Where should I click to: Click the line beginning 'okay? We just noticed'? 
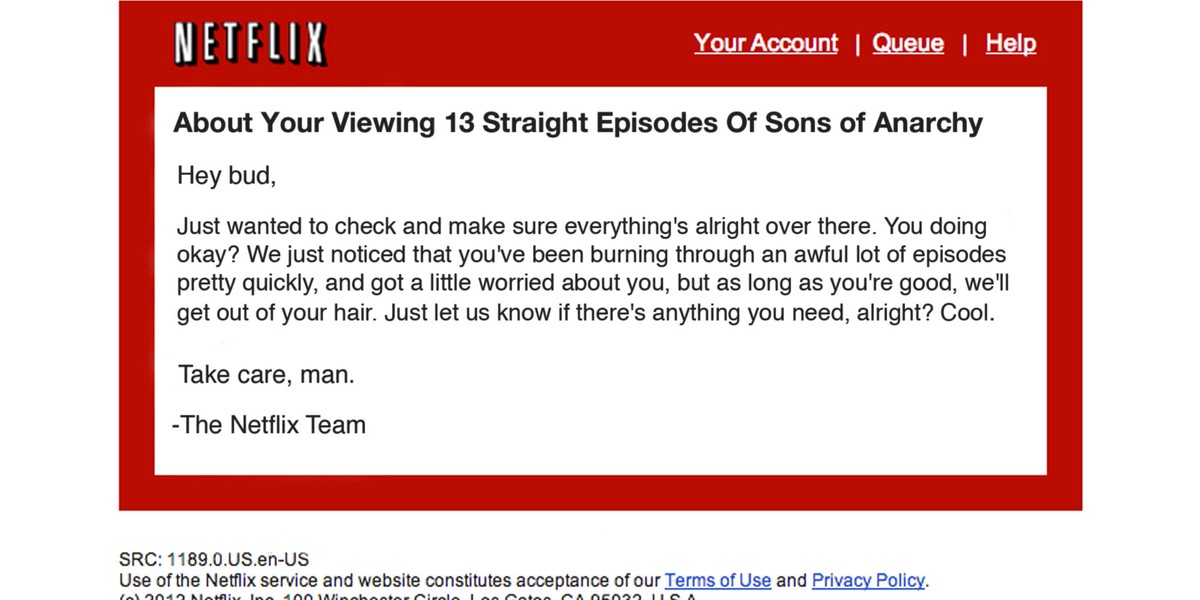pyautogui.click(x=591, y=255)
